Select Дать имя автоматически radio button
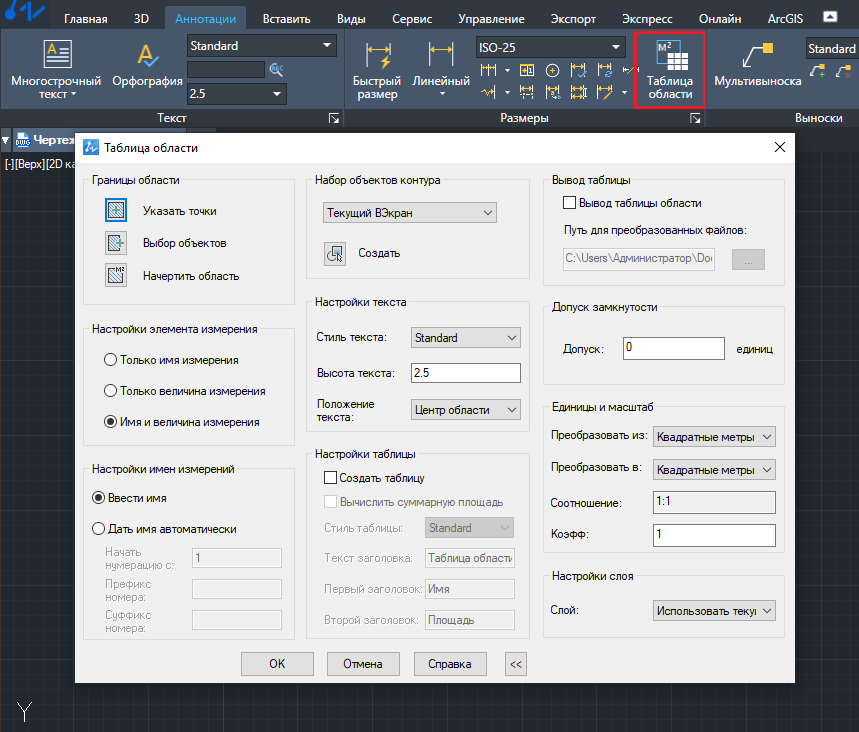 coord(99,529)
